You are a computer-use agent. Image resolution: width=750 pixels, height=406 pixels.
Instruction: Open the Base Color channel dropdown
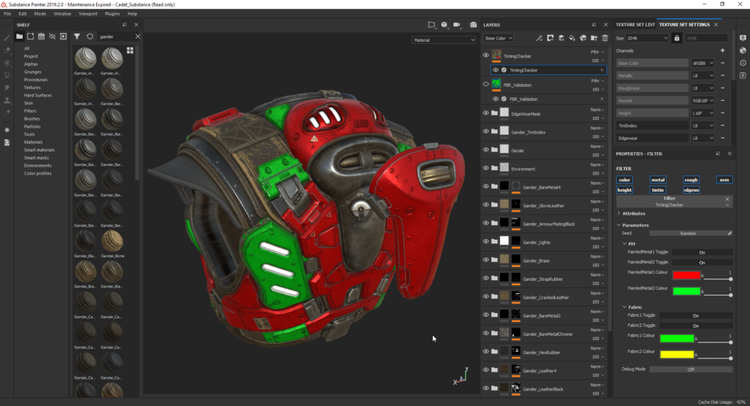(x=498, y=38)
